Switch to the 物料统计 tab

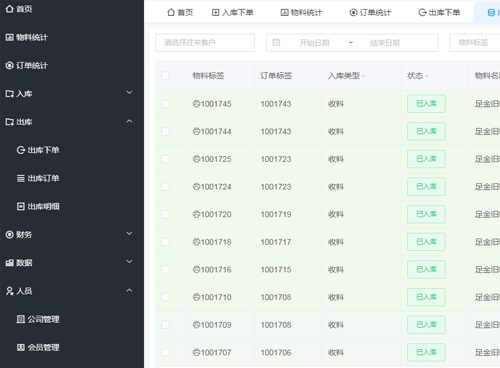tap(301, 13)
